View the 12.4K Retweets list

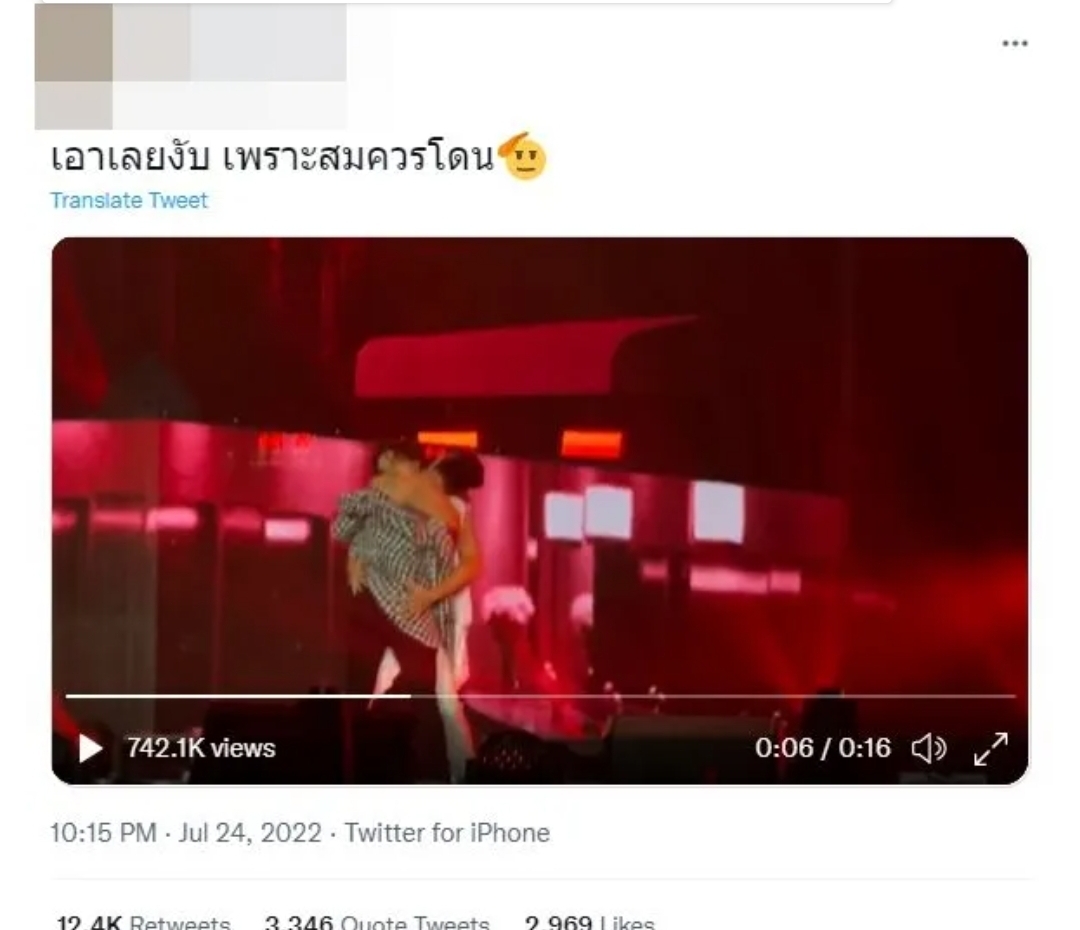click(143, 922)
